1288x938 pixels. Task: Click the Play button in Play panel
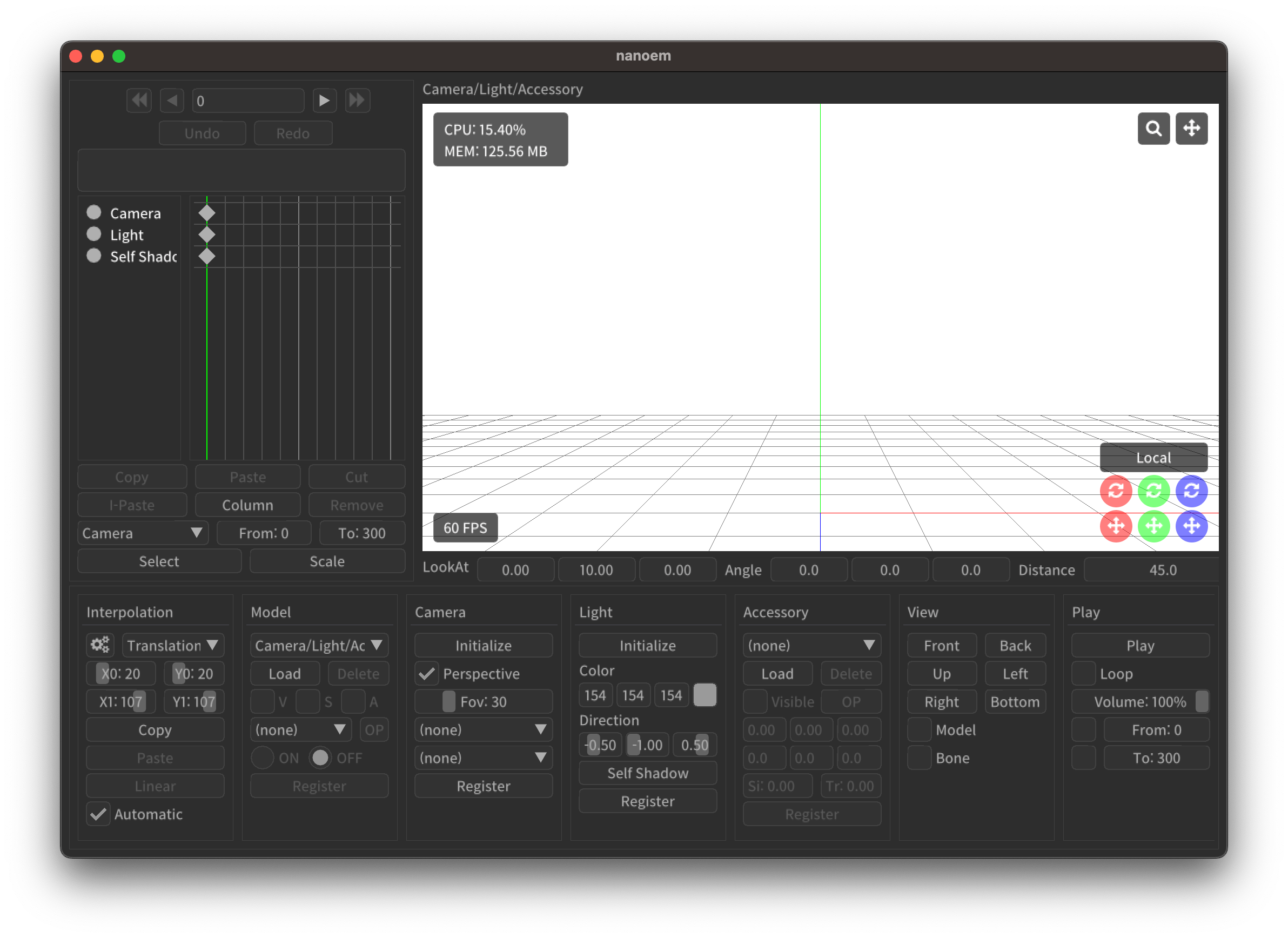coord(1139,645)
